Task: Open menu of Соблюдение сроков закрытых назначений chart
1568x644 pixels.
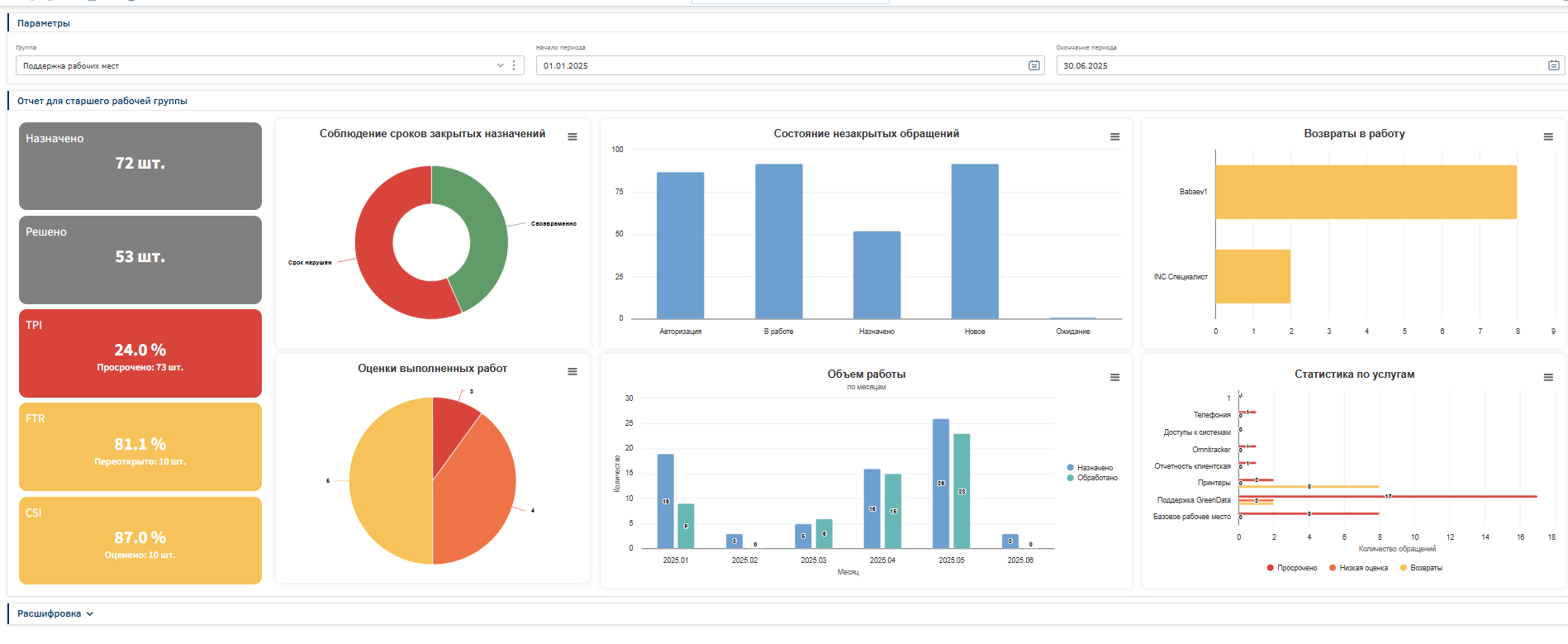Action: coord(572,137)
